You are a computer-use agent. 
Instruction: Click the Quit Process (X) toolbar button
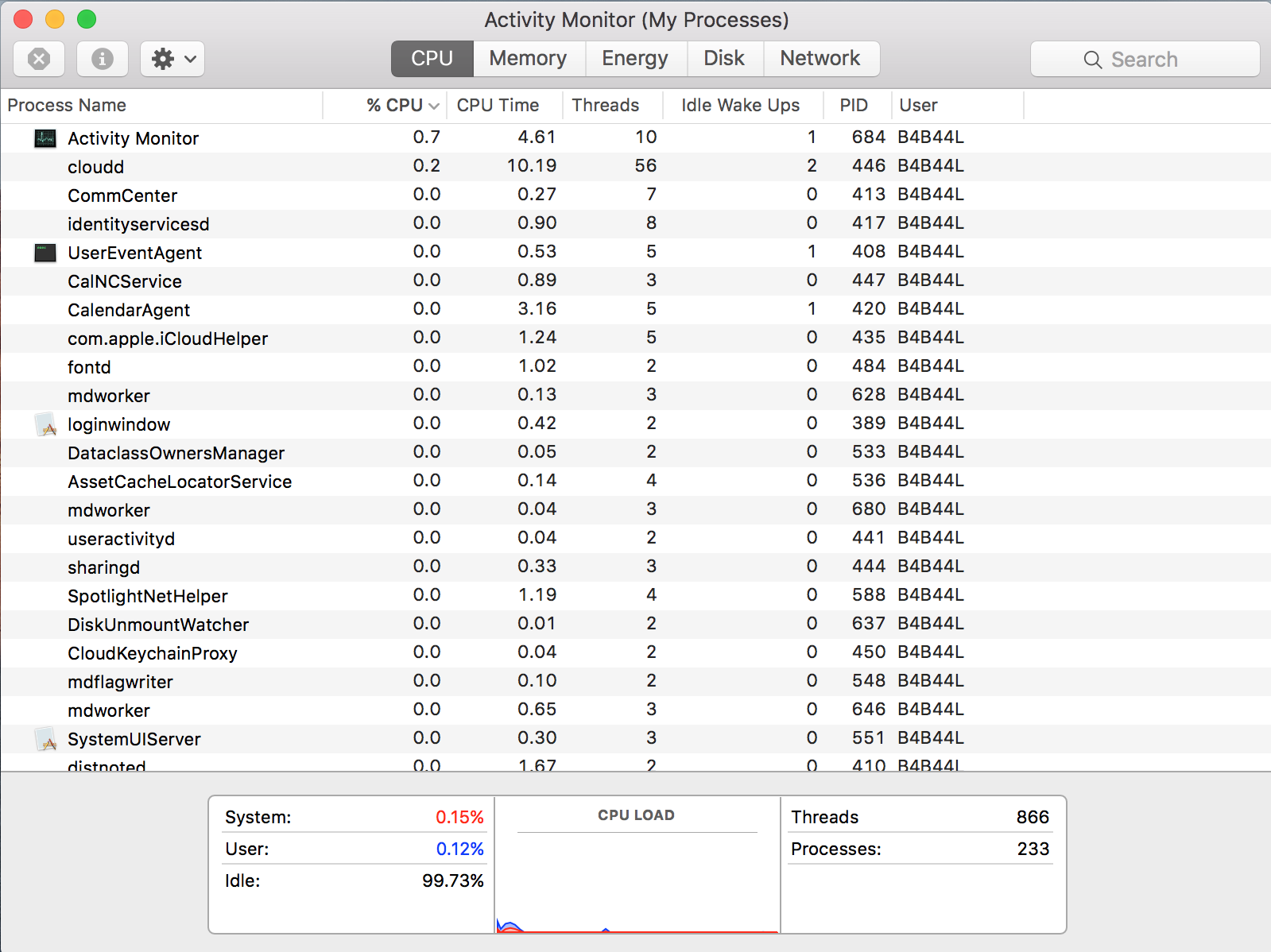[x=39, y=59]
